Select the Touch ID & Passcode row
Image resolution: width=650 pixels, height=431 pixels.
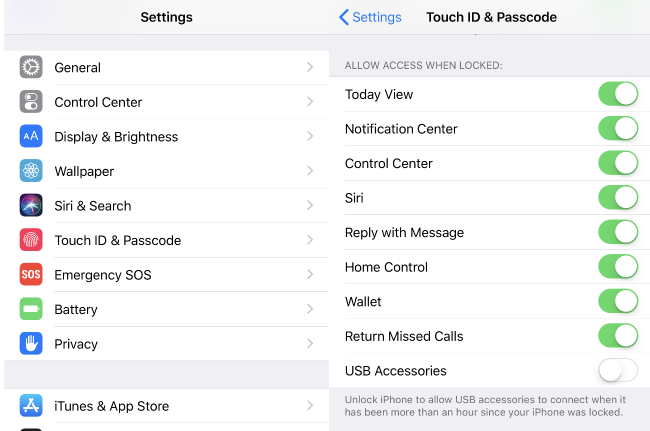[167, 240]
